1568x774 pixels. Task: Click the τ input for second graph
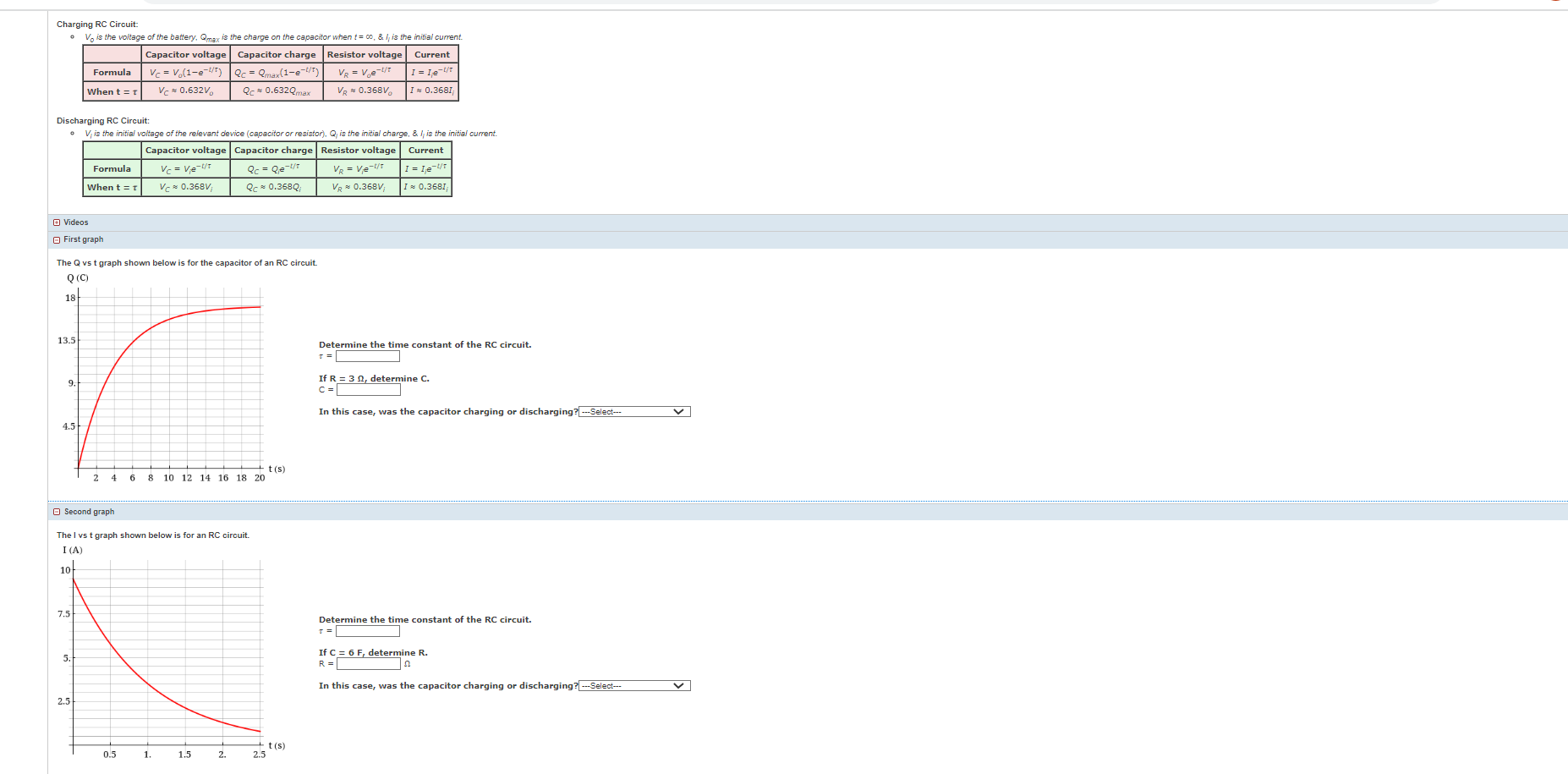[x=368, y=631]
